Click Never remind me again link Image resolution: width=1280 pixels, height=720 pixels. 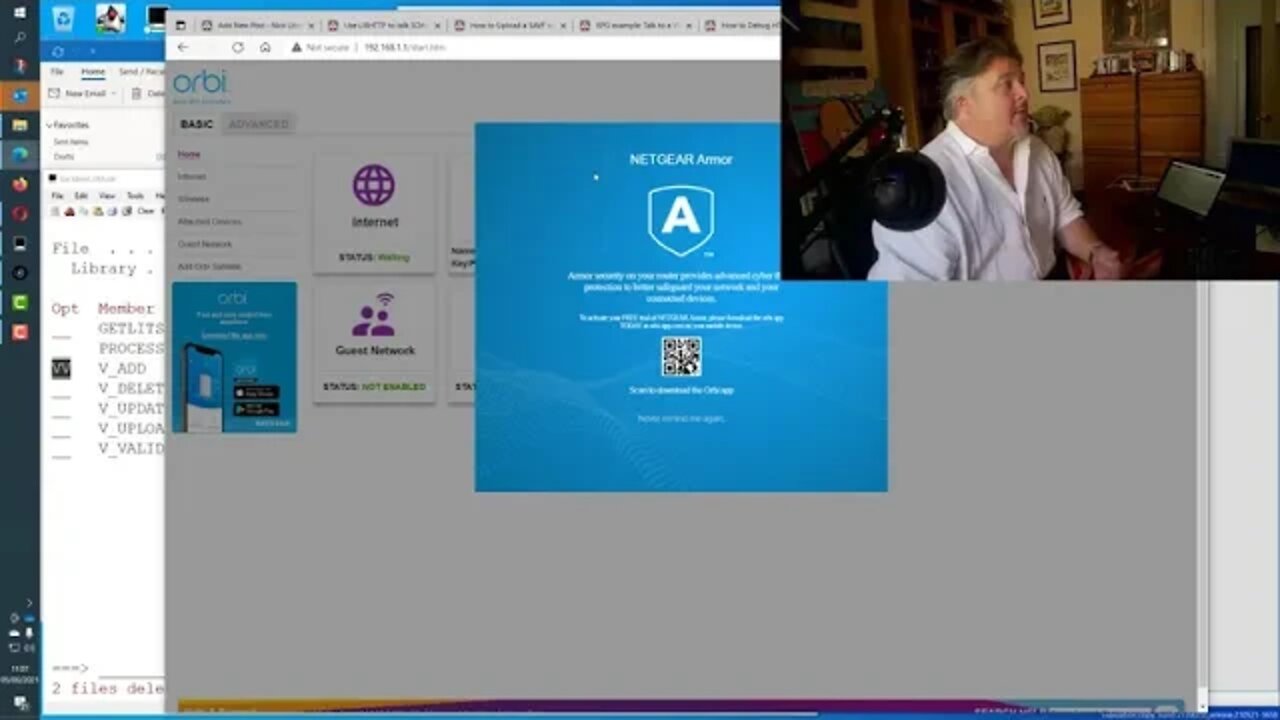[x=681, y=418]
